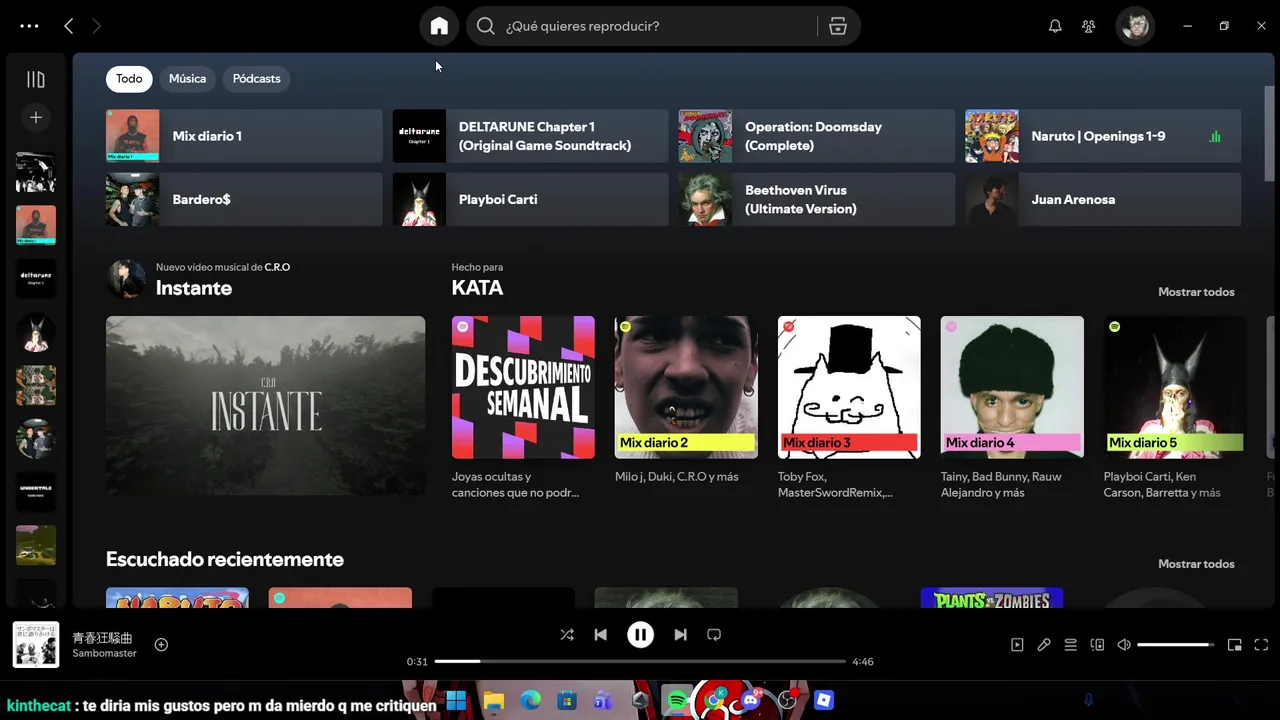Open File Explorer from taskbar

pyautogui.click(x=493, y=700)
